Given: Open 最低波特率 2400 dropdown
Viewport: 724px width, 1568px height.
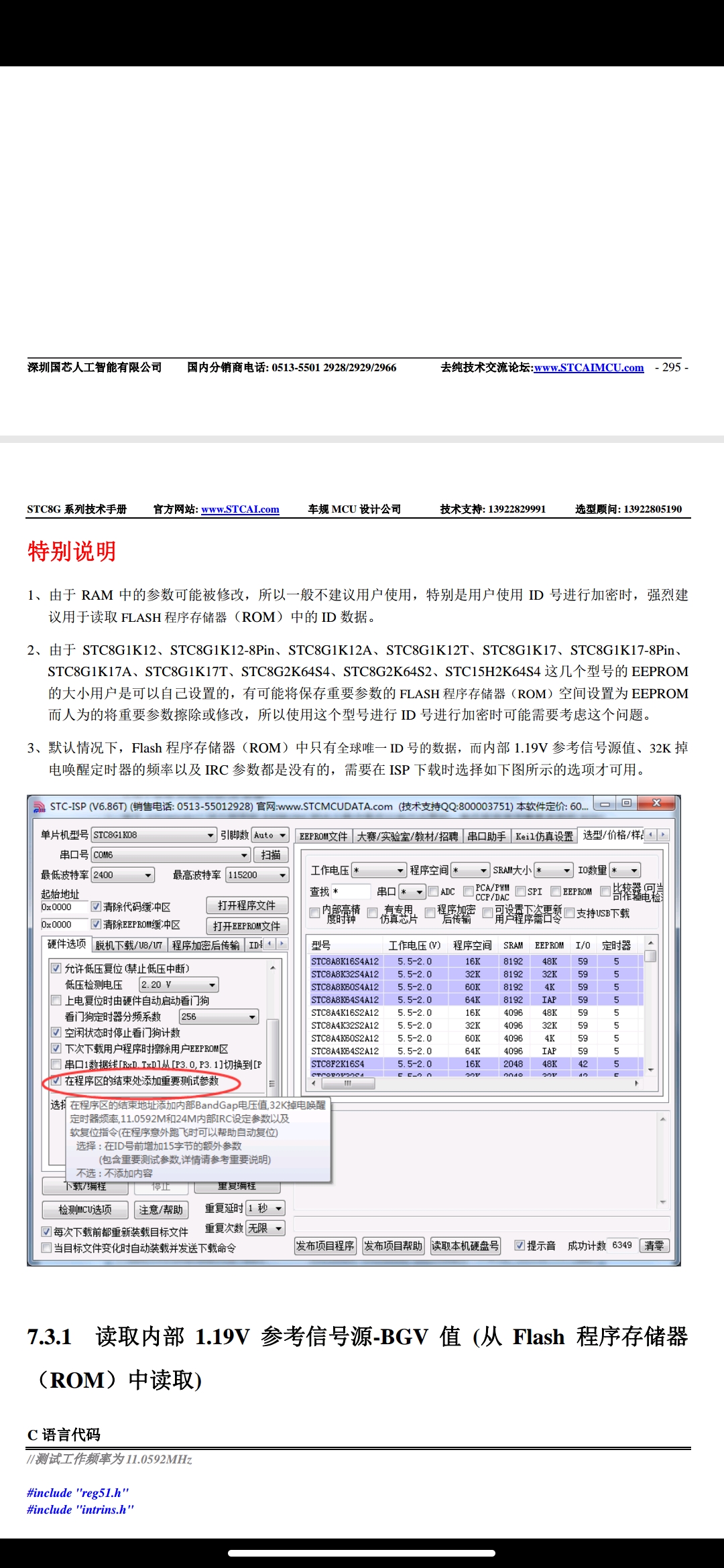Looking at the screenshot, I should [x=123, y=875].
